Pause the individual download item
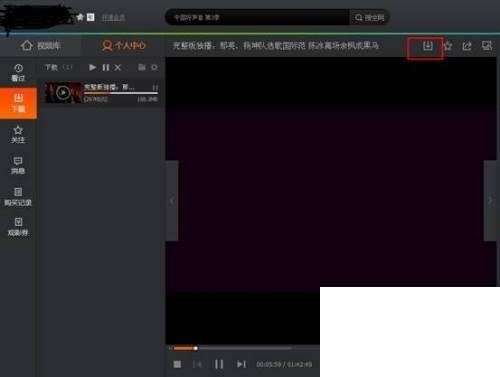Image resolution: width=500 pixels, height=377 pixels. tap(155, 87)
